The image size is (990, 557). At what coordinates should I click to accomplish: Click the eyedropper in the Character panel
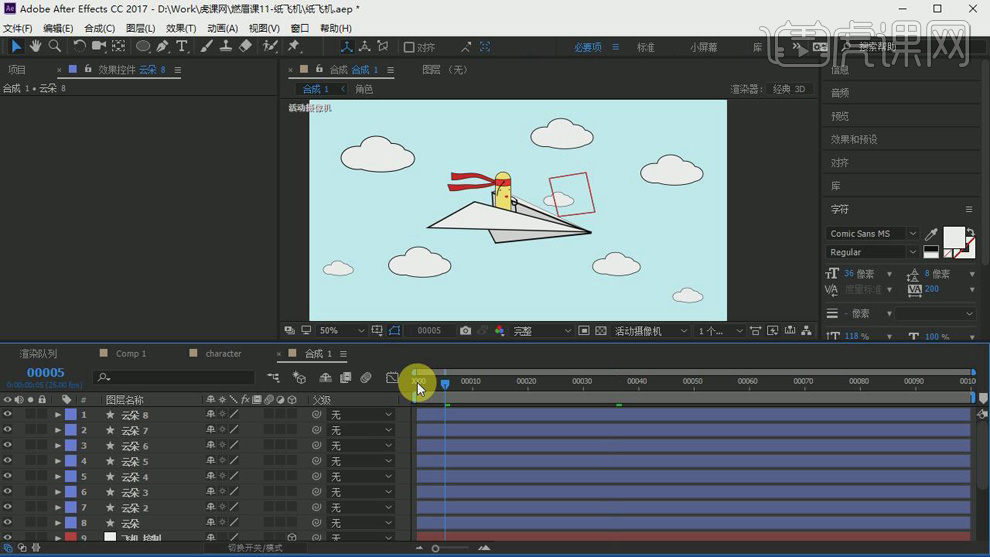[x=931, y=234]
